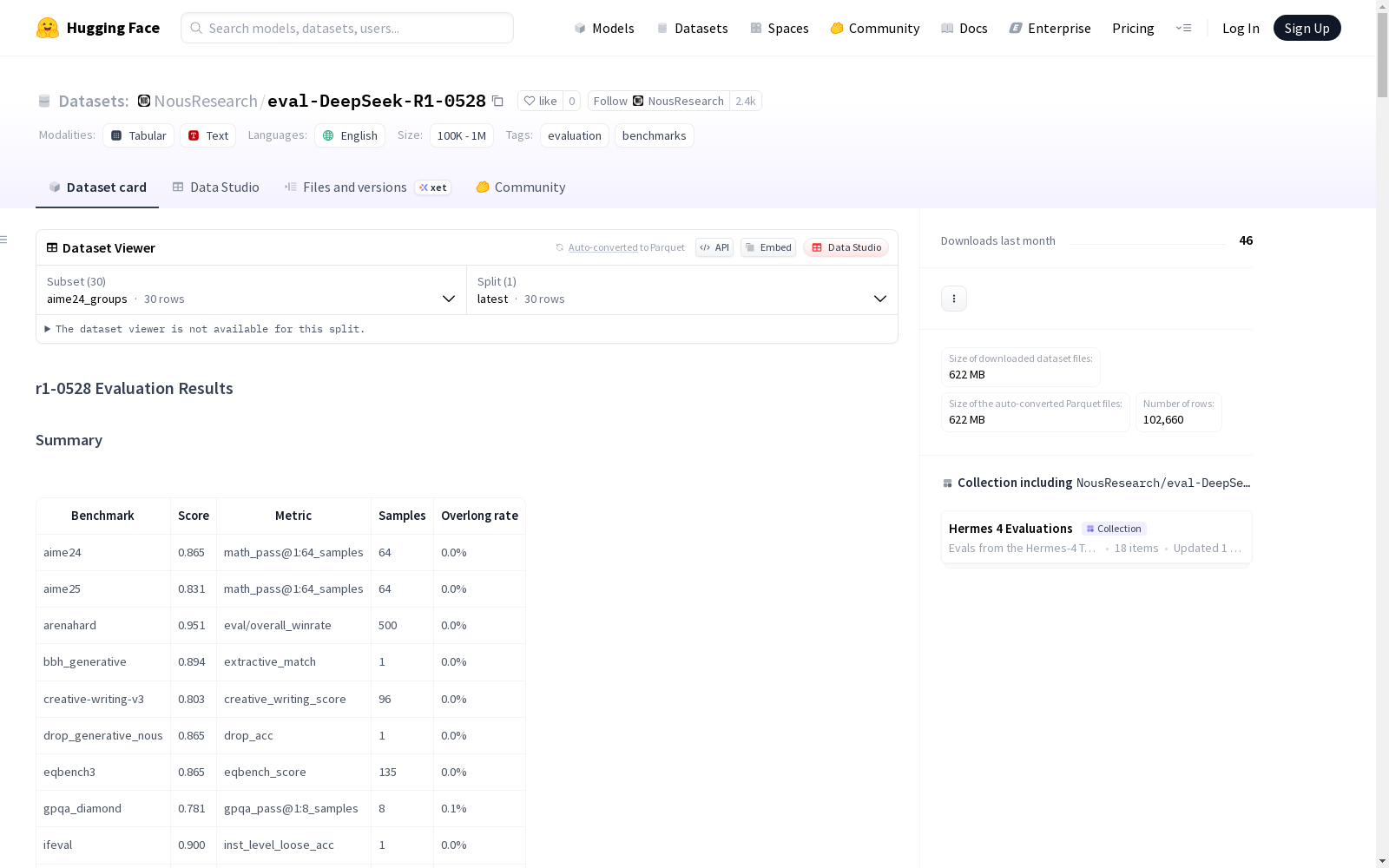1389x868 pixels.
Task: Switch to the Dataset card tab
Action: pos(97,187)
